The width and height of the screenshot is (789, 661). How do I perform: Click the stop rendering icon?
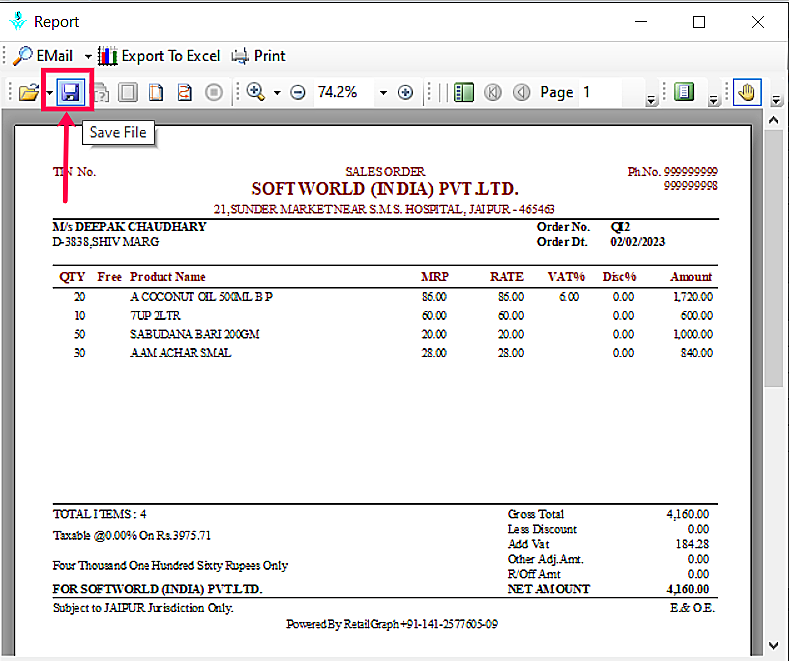point(214,93)
